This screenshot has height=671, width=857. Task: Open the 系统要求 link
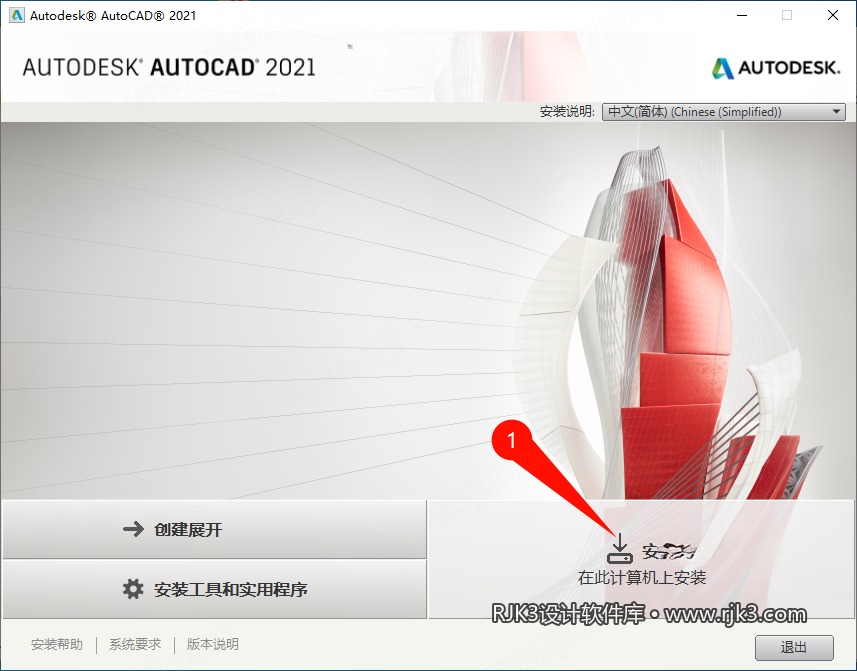click(x=135, y=644)
